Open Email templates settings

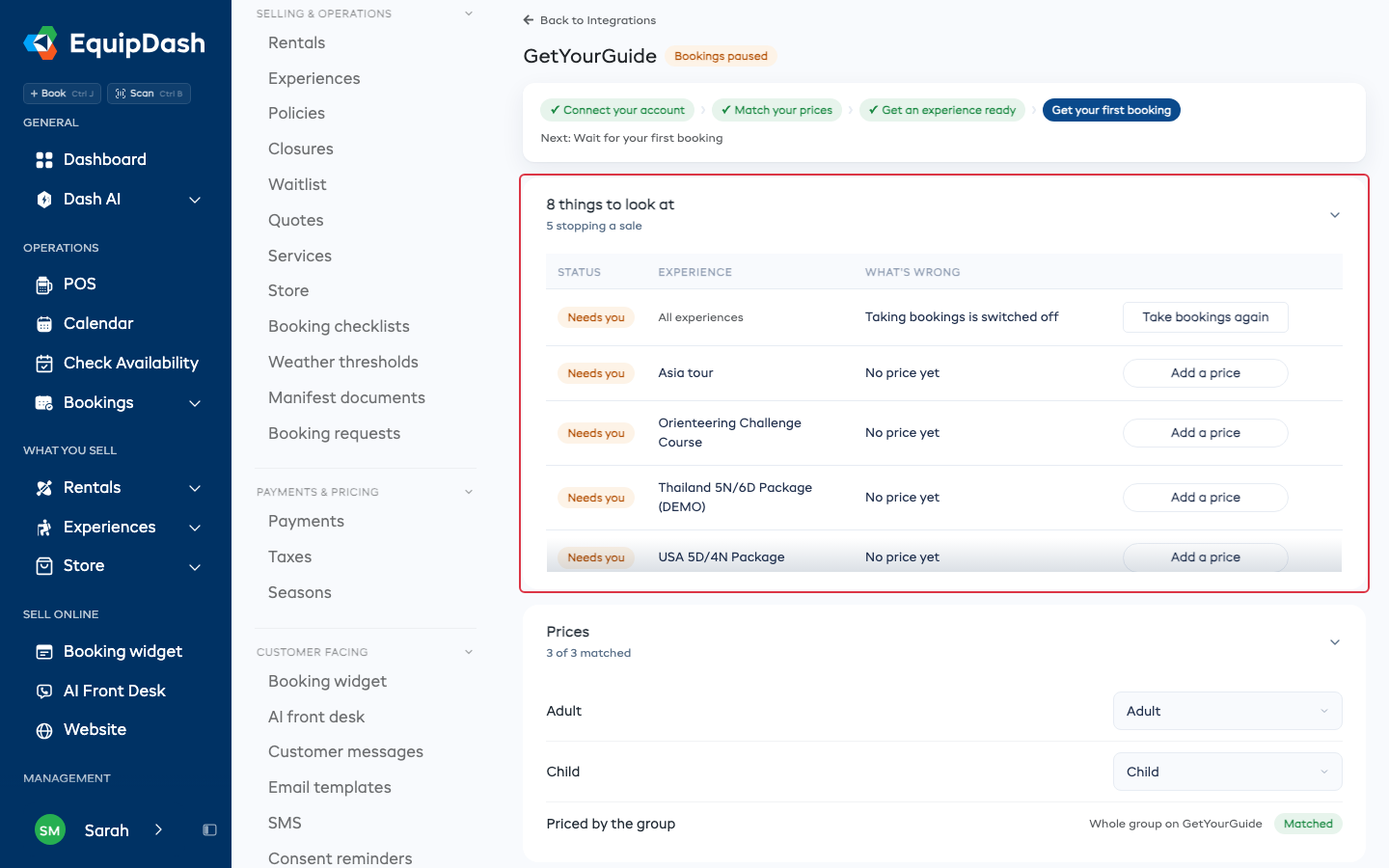tap(330, 787)
